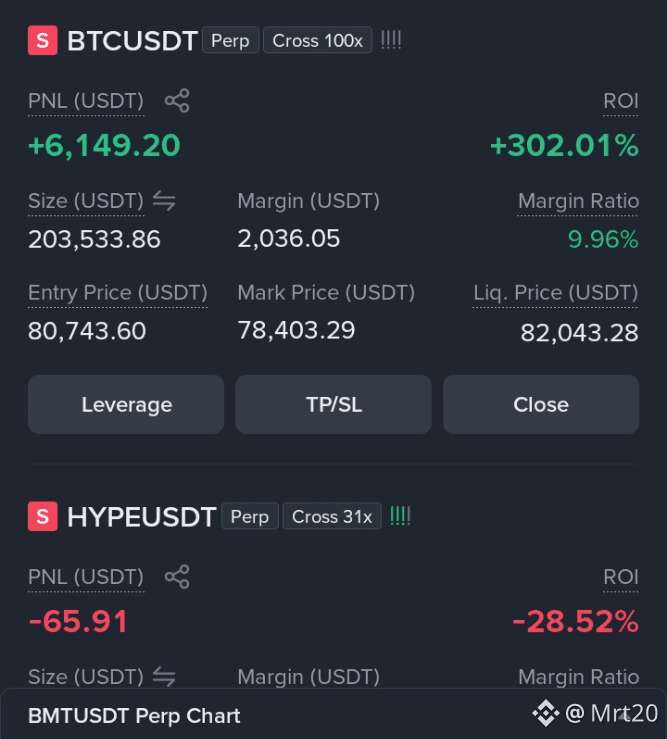667x739 pixels.
Task: Toggle the BTCUSDT size unit swap arrows
Action: 164,201
